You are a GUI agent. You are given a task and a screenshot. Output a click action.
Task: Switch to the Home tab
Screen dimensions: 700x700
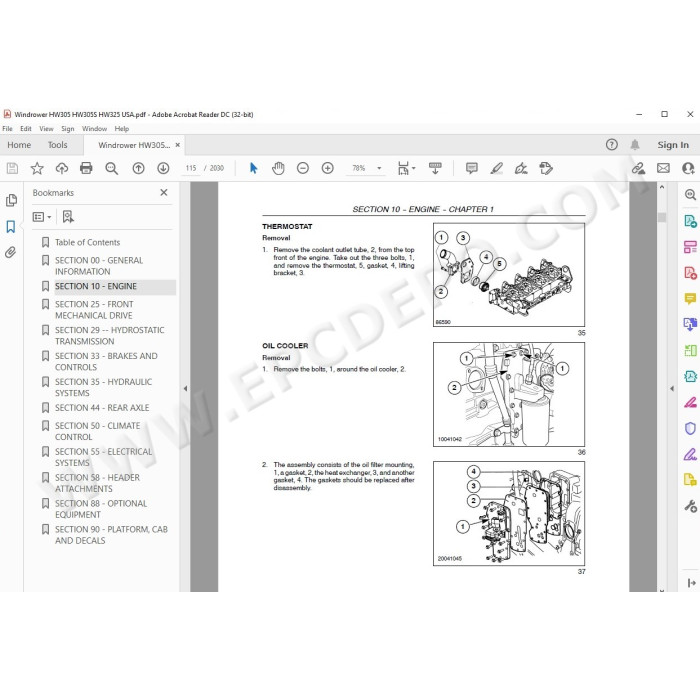pos(19,145)
